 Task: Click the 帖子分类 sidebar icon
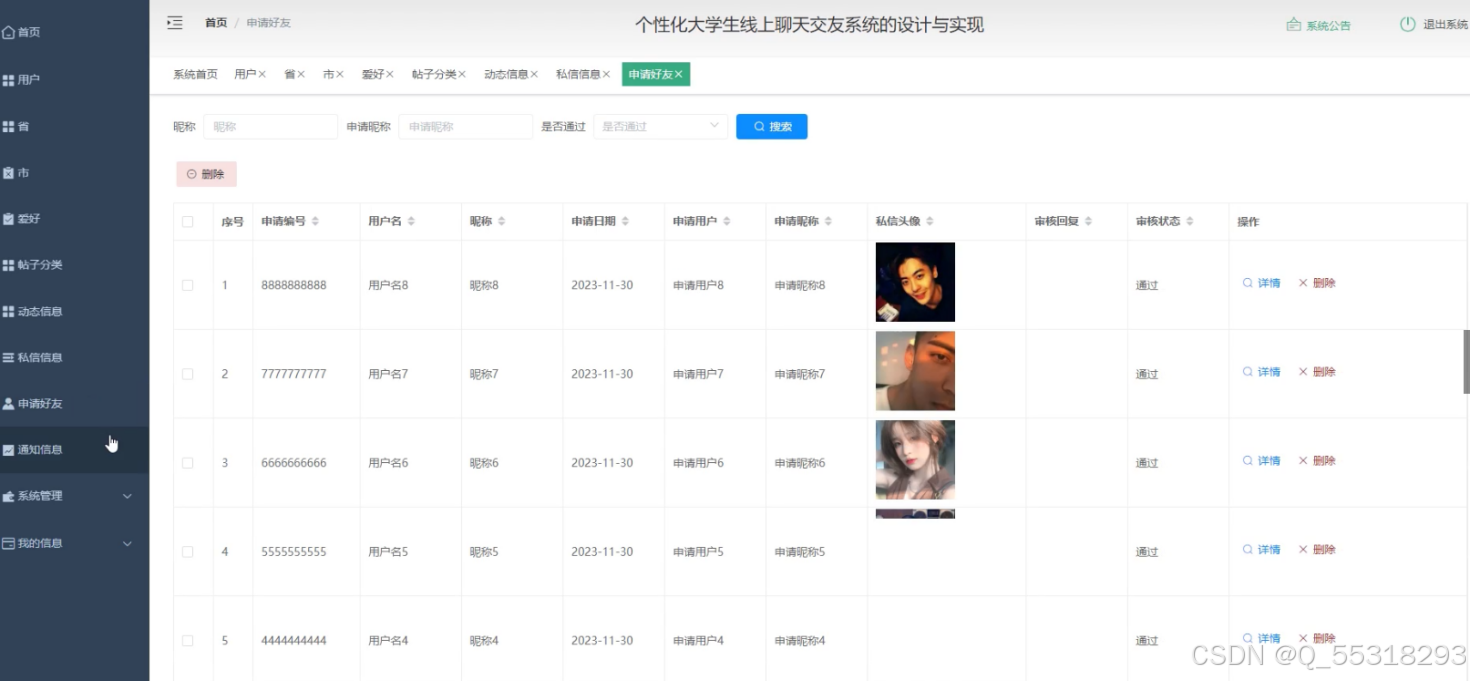pyautogui.click(x=10, y=264)
